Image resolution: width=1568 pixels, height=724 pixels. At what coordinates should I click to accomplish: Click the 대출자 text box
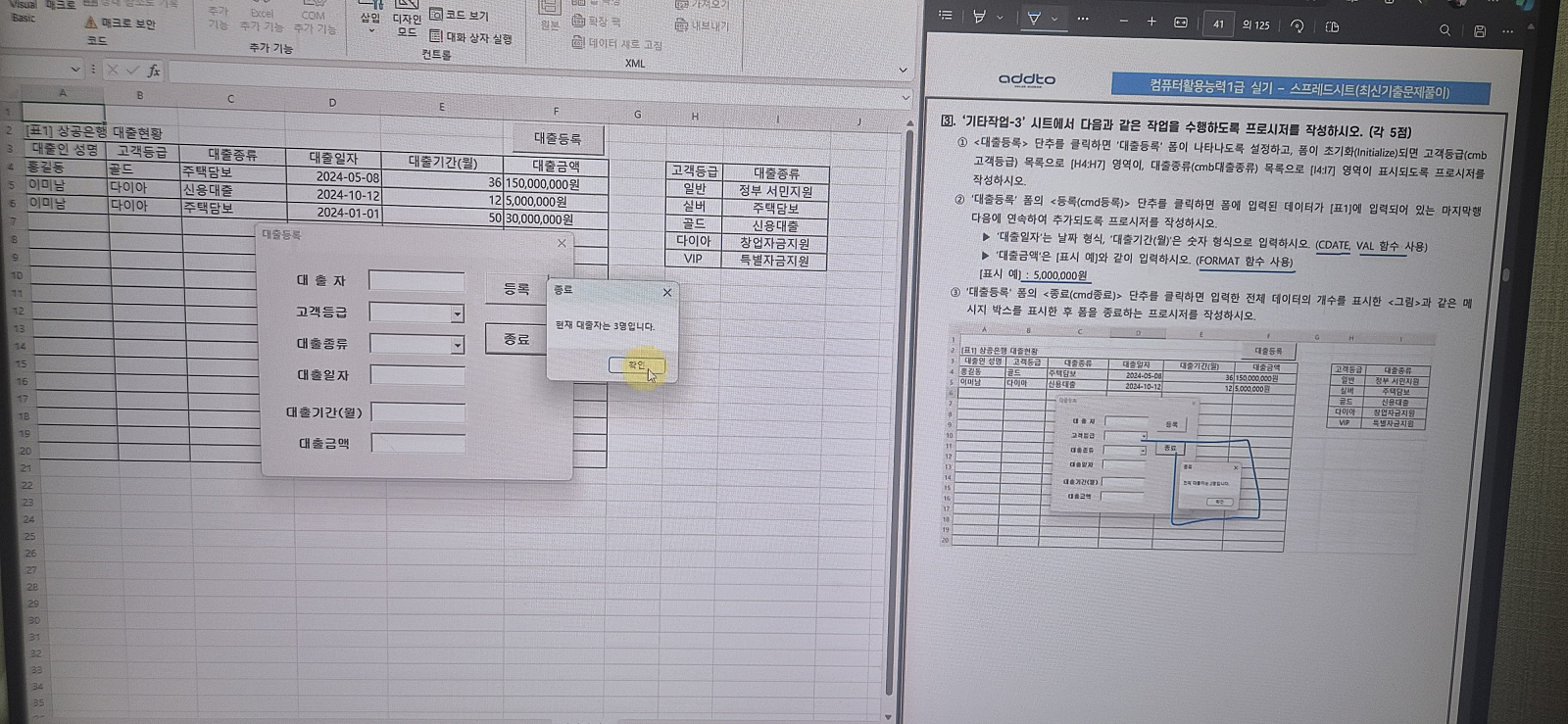pos(416,281)
